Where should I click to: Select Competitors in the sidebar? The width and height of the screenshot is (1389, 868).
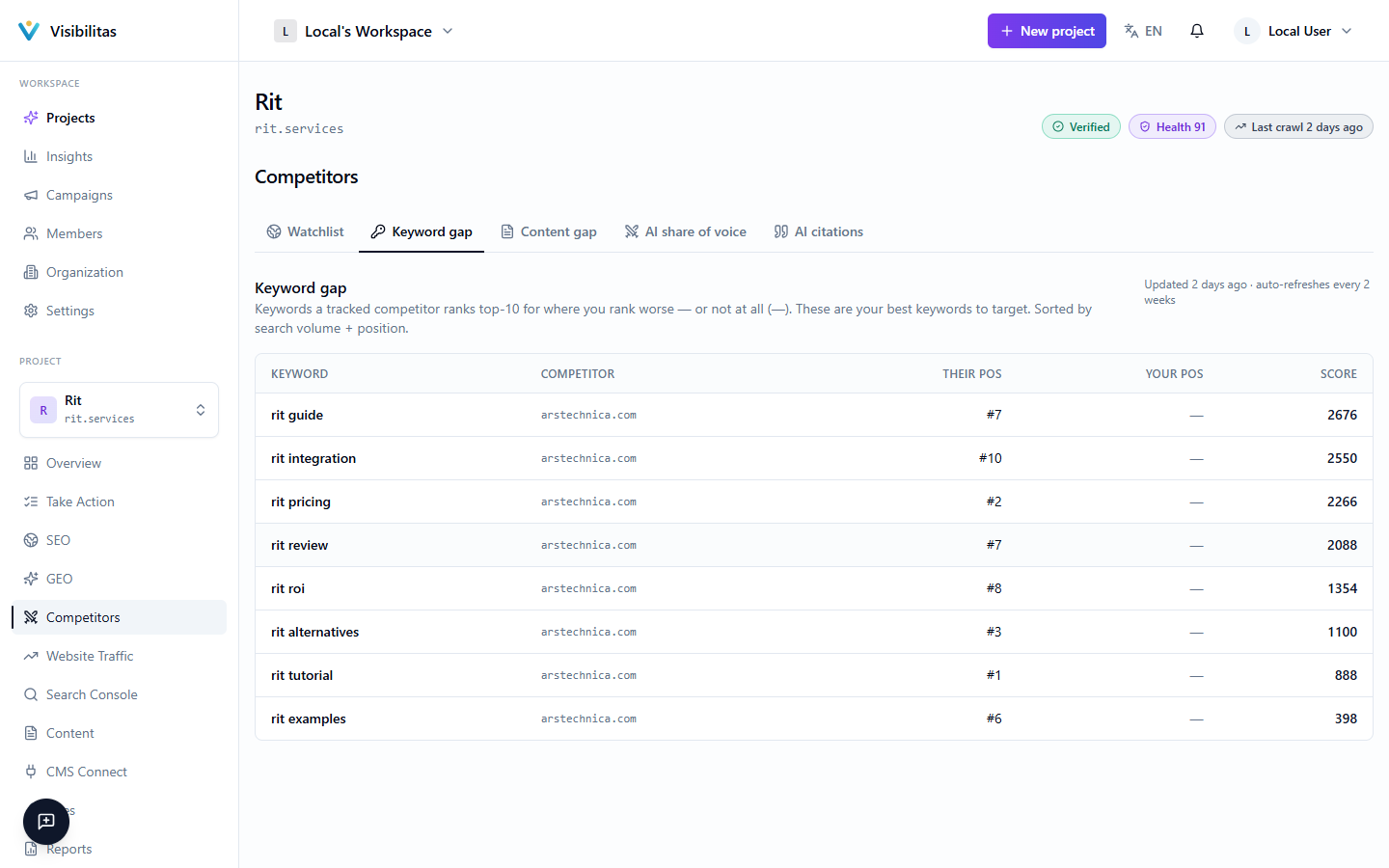pos(119,617)
